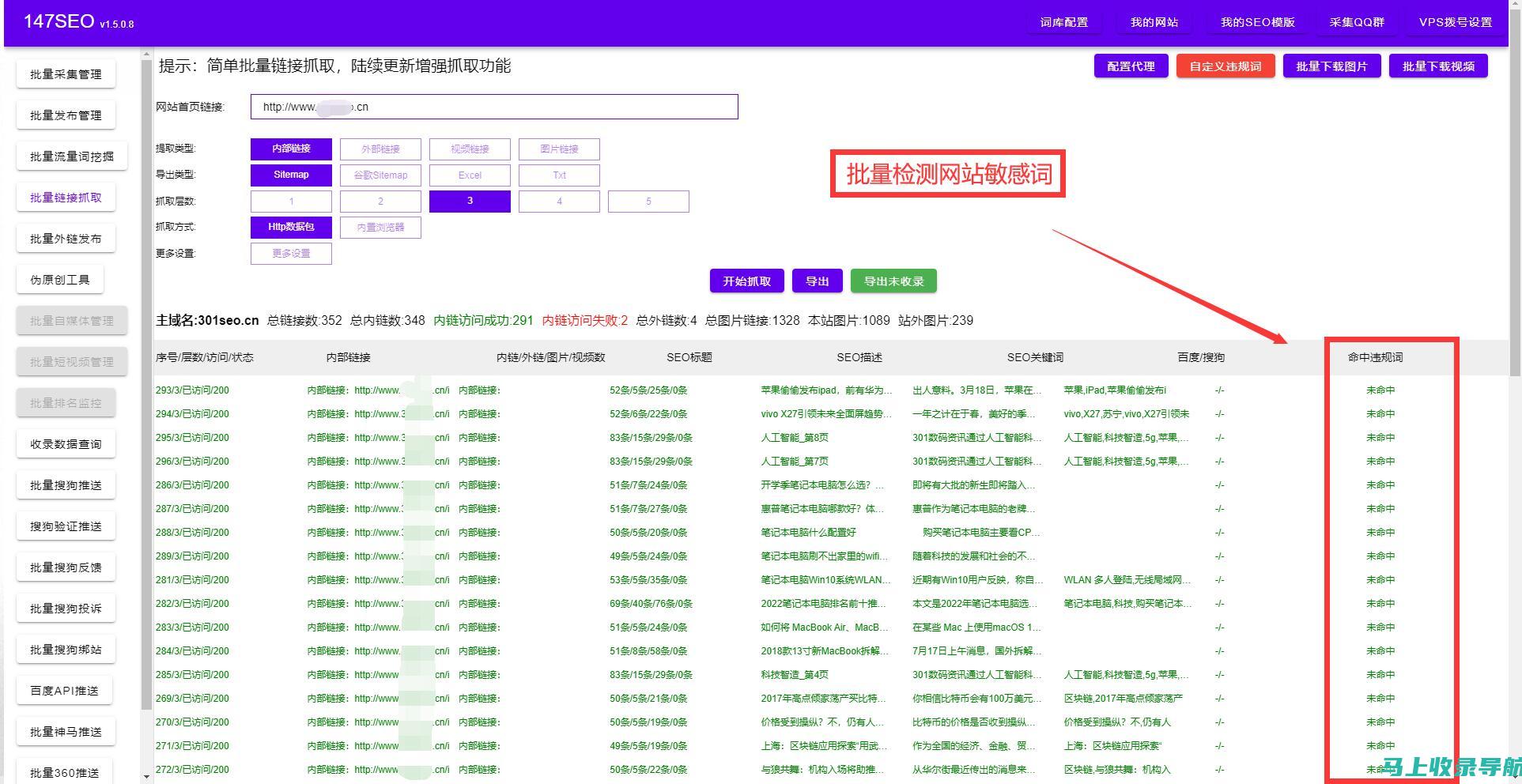The width and height of the screenshot is (1522, 784).
Task: Open 词库配置 in top bar
Action: pyautogui.click(x=1064, y=22)
